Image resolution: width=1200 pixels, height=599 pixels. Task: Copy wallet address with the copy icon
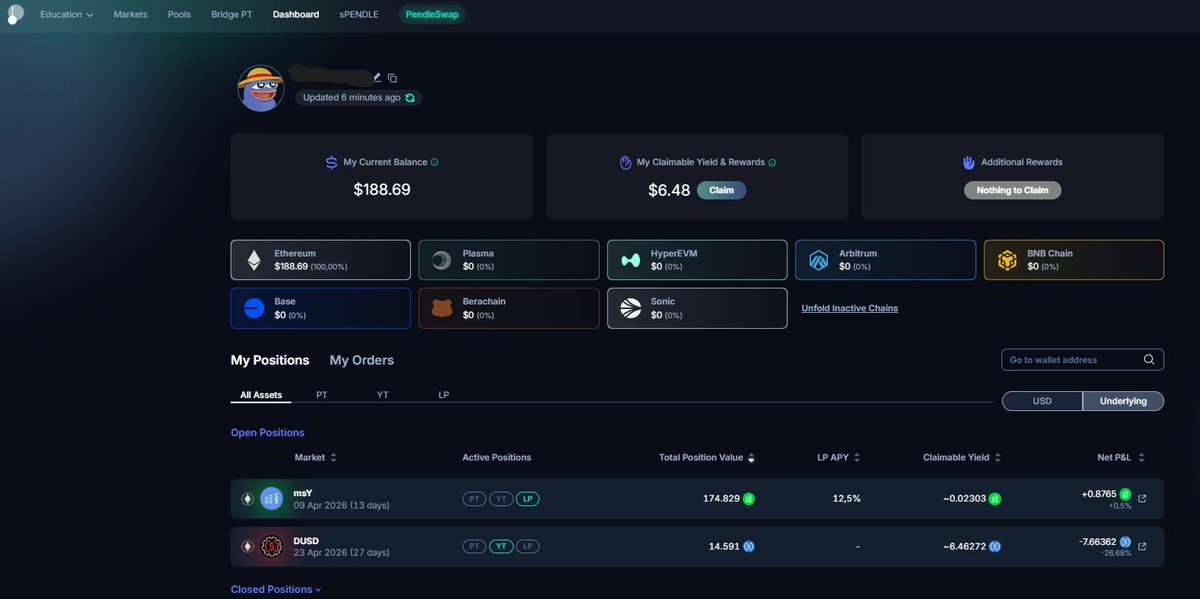(x=392, y=78)
